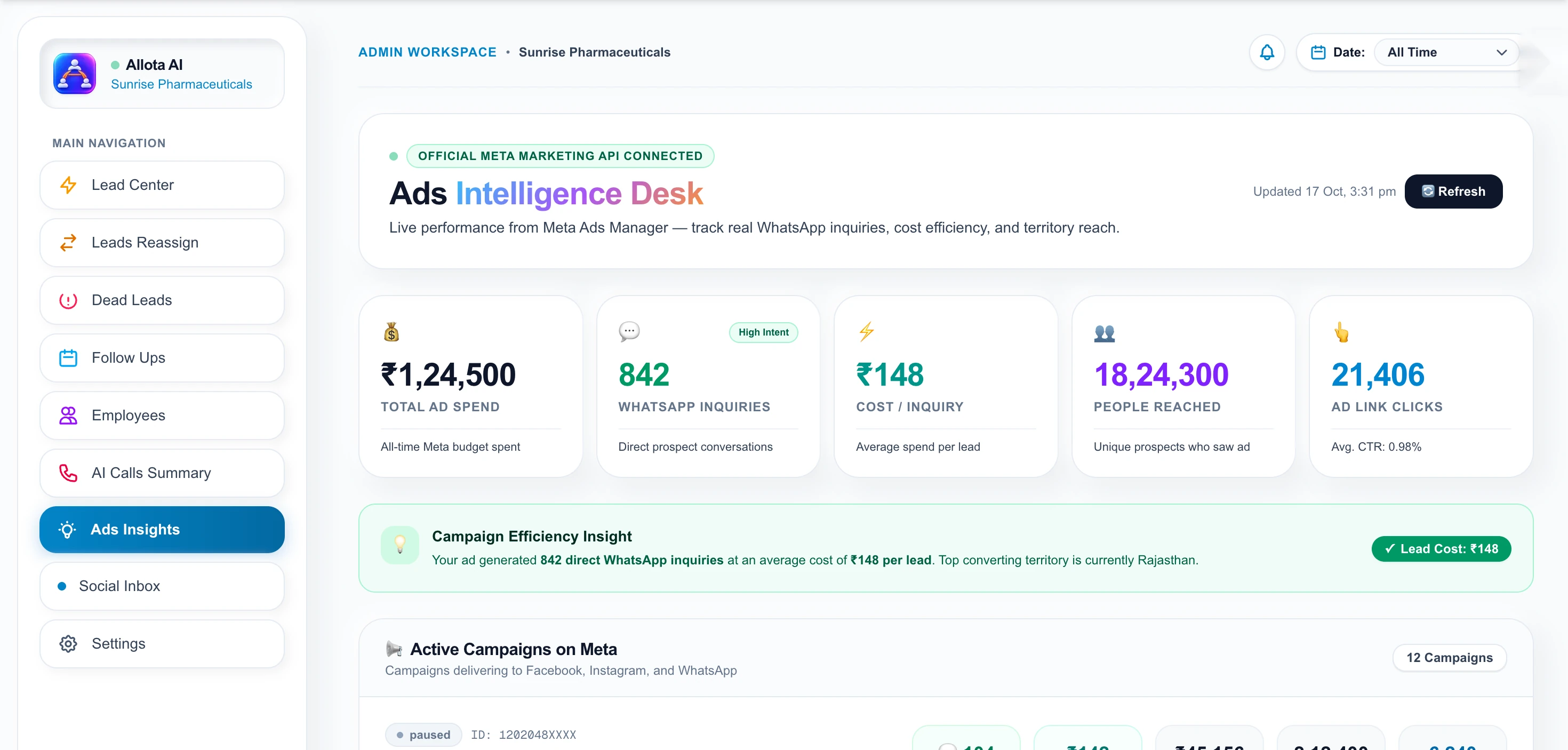
Task: Click the ₹1,24,500 total ad spend value
Action: (x=448, y=374)
